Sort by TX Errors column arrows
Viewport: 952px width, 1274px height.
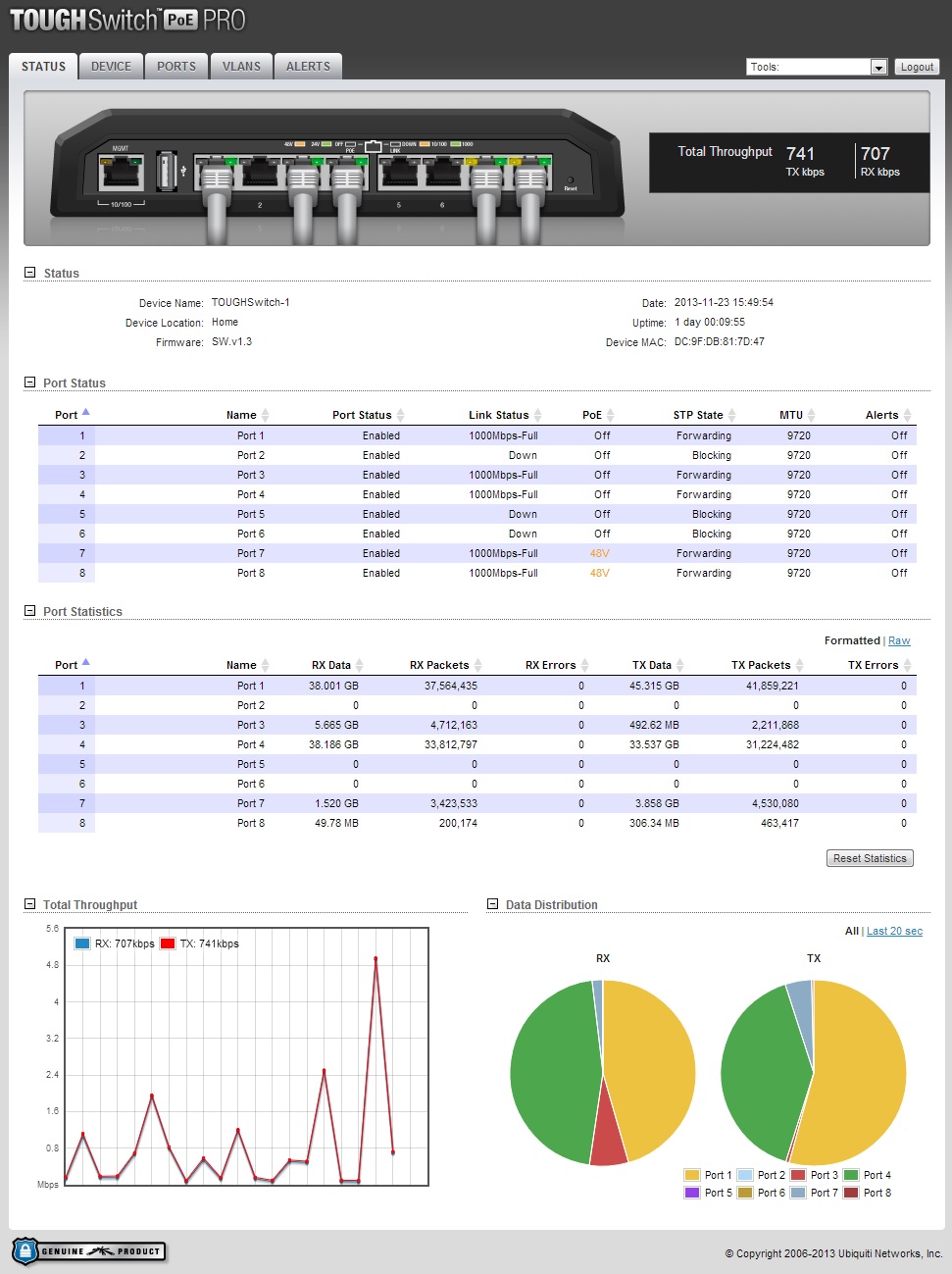pyautogui.click(x=907, y=665)
